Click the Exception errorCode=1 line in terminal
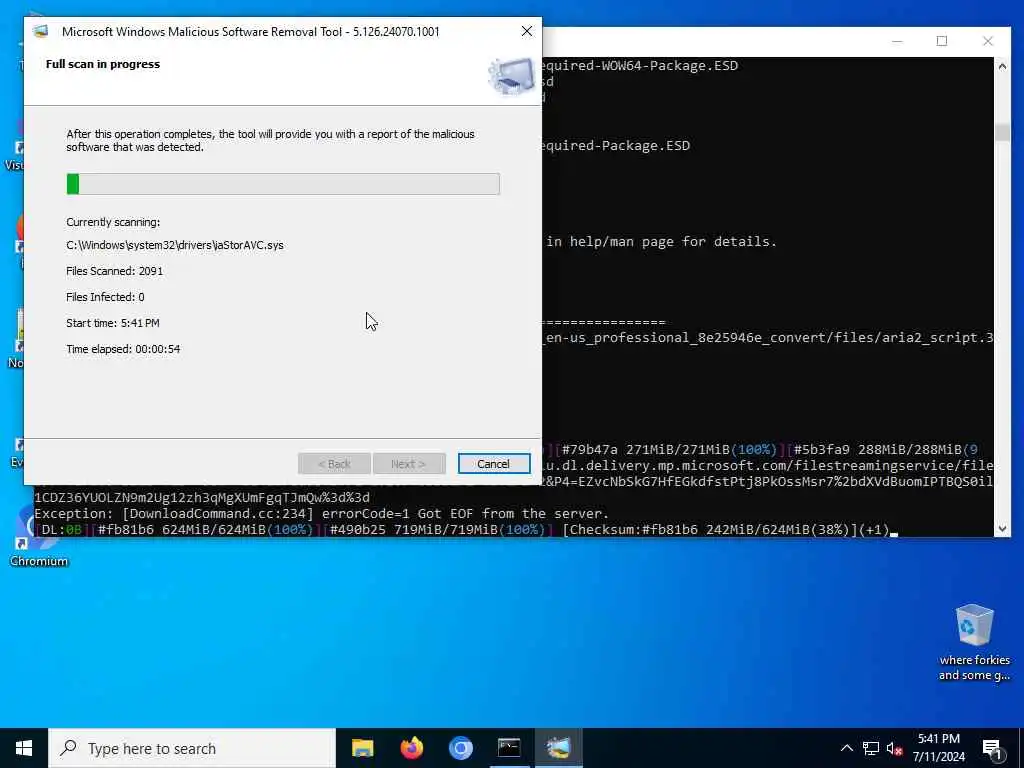Image resolution: width=1024 pixels, height=768 pixels. 321,514
